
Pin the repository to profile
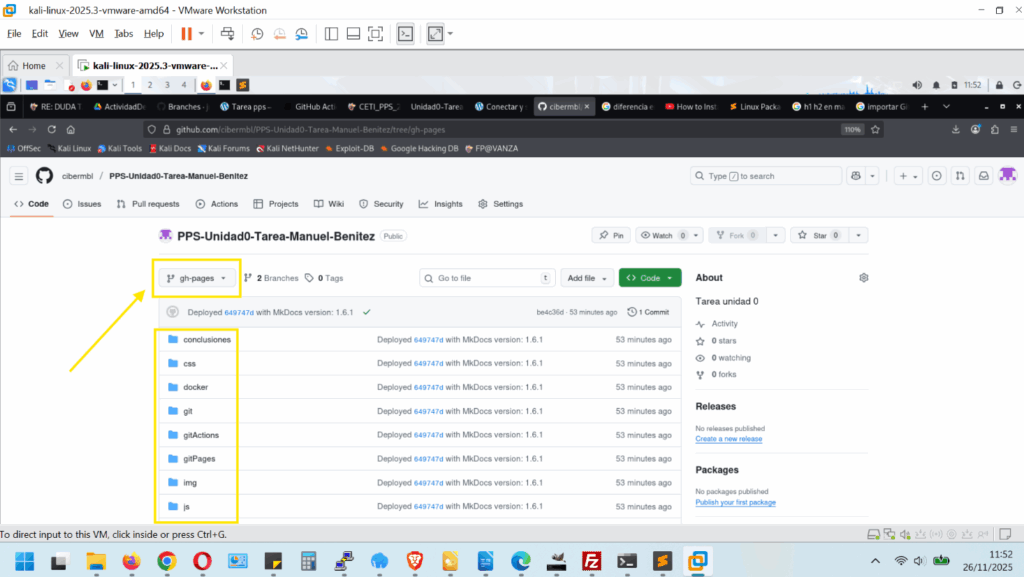[x=611, y=235]
